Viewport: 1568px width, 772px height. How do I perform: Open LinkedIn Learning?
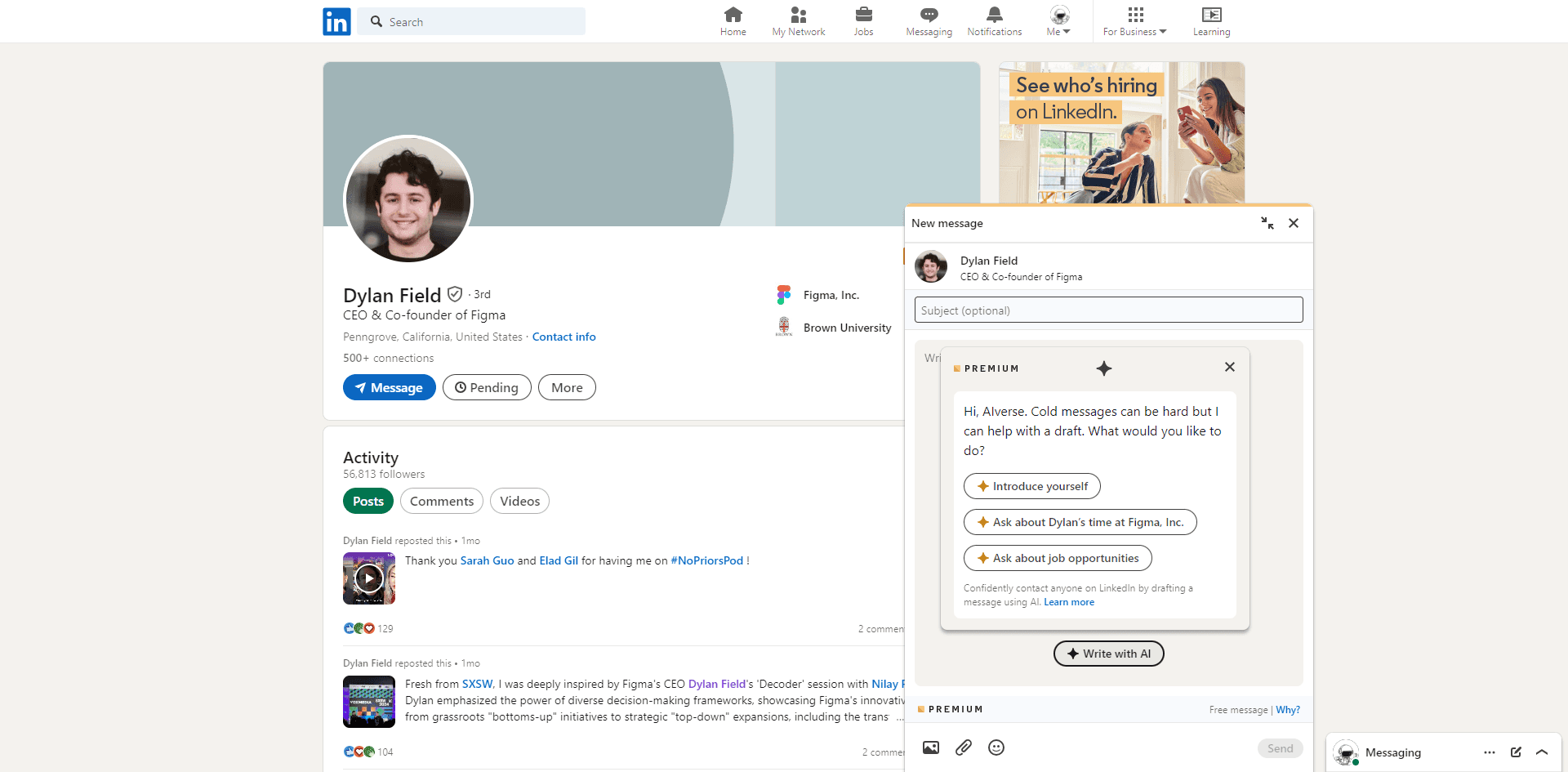[x=1211, y=20]
